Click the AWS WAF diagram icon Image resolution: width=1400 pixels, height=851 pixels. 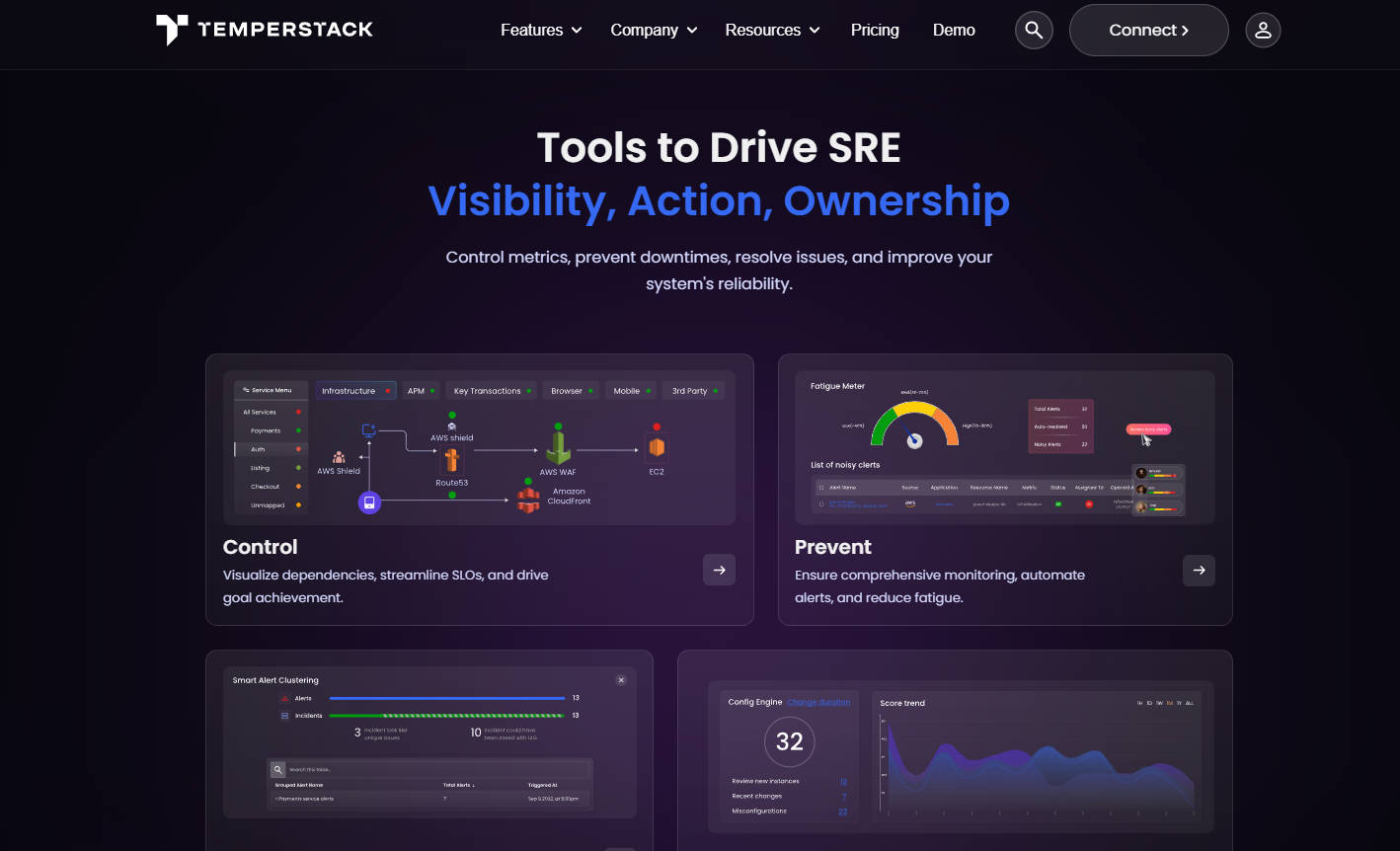(558, 449)
